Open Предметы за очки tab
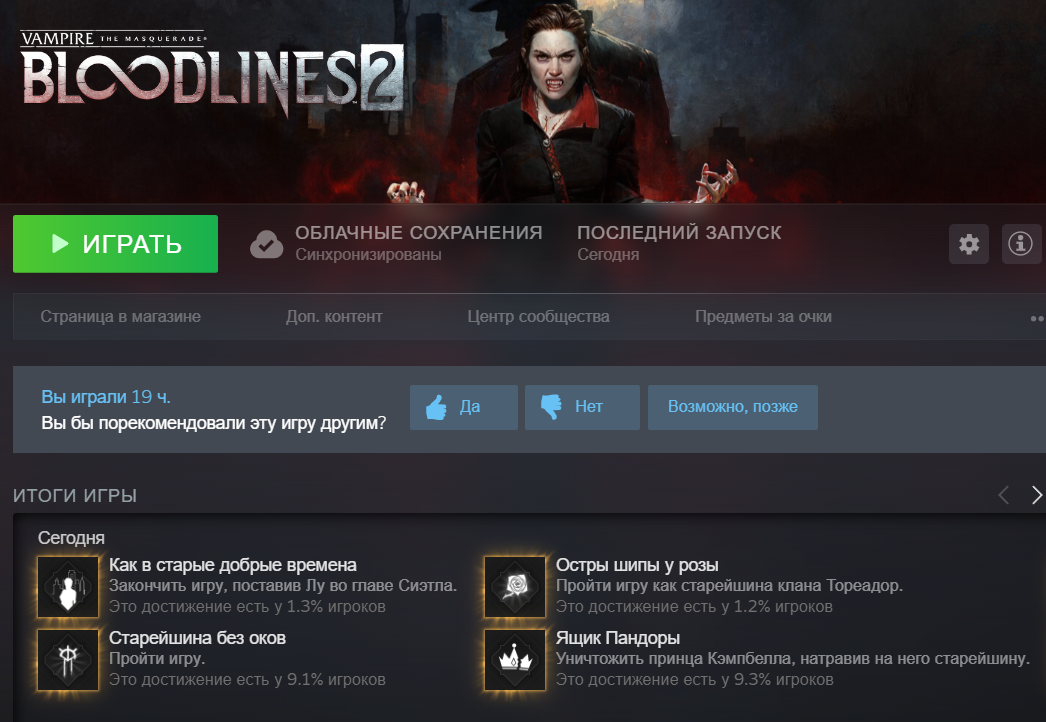 coord(763,316)
